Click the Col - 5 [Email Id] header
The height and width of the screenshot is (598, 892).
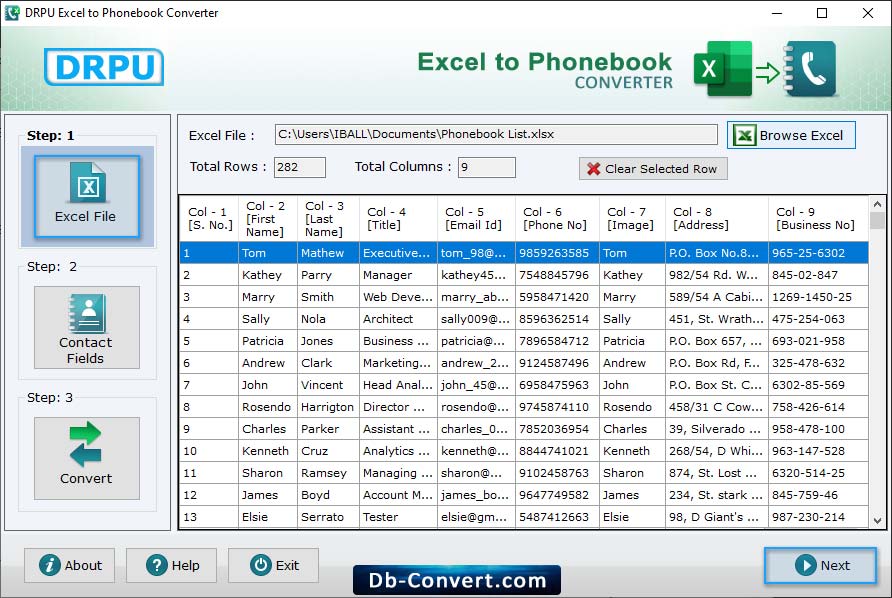click(476, 218)
